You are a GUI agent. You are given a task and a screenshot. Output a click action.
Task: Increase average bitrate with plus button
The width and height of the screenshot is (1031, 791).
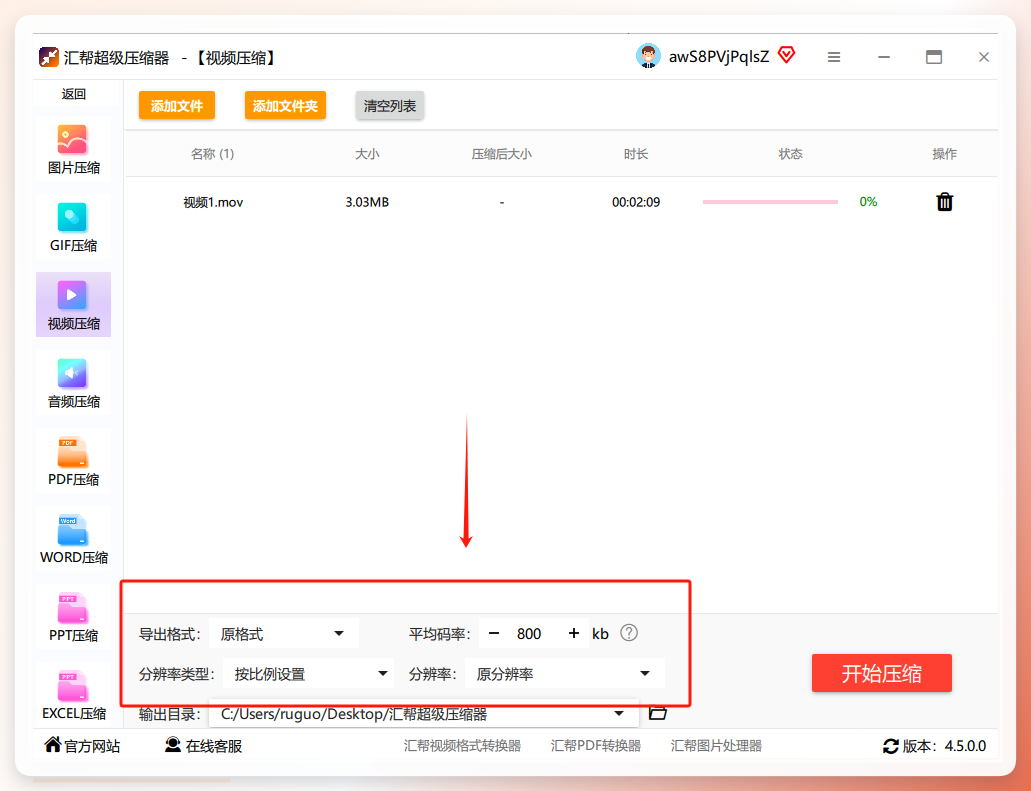(574, 633)
